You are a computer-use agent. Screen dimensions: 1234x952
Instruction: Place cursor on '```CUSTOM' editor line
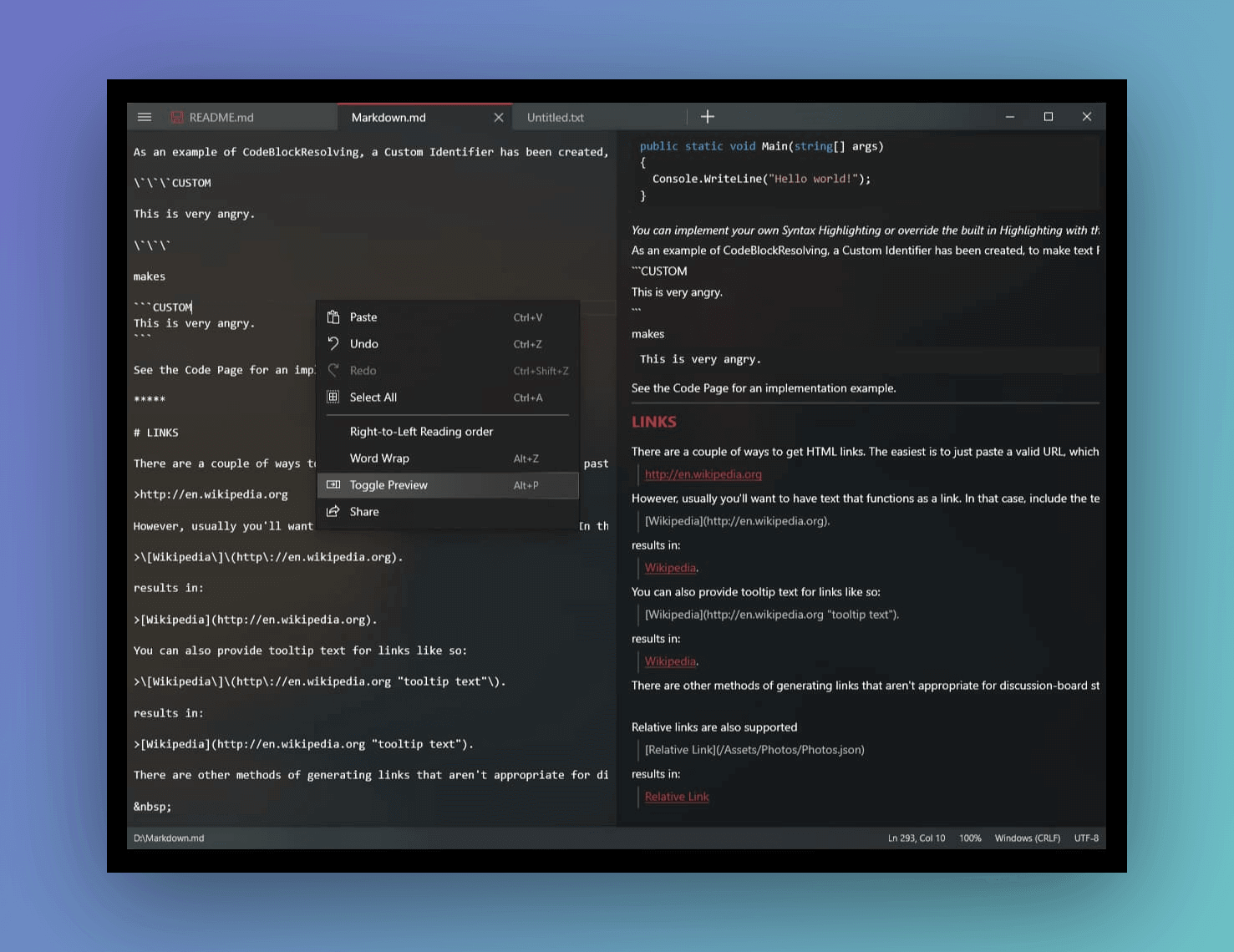click(x=163, y=307)
